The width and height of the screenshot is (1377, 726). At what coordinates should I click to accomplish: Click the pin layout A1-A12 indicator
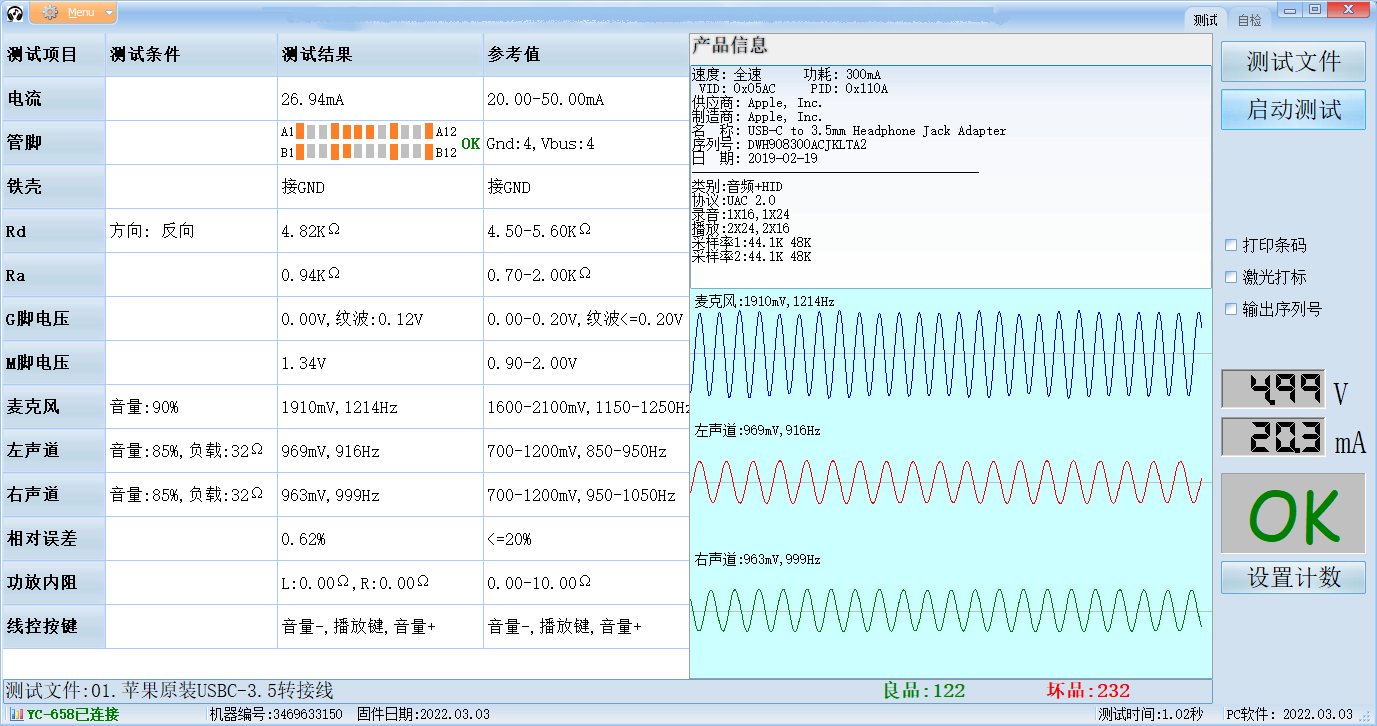tap(366, 132)
